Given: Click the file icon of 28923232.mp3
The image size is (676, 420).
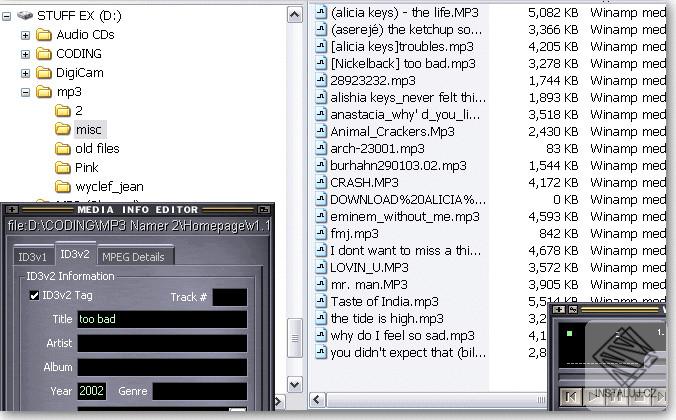Looking at the screenshot, I should tap(321, 80).
